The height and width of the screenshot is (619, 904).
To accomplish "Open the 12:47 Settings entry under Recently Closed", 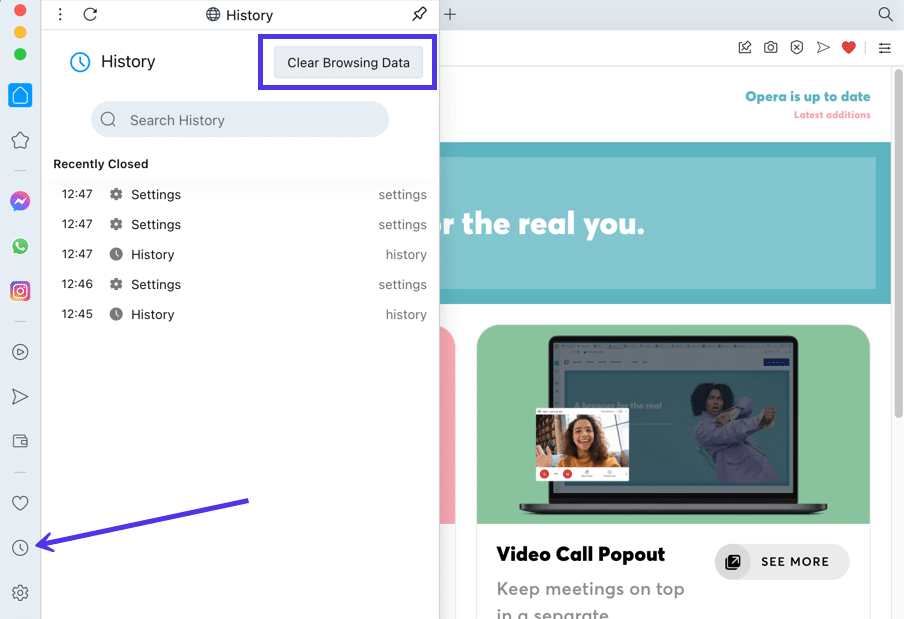I will (156, 194).
